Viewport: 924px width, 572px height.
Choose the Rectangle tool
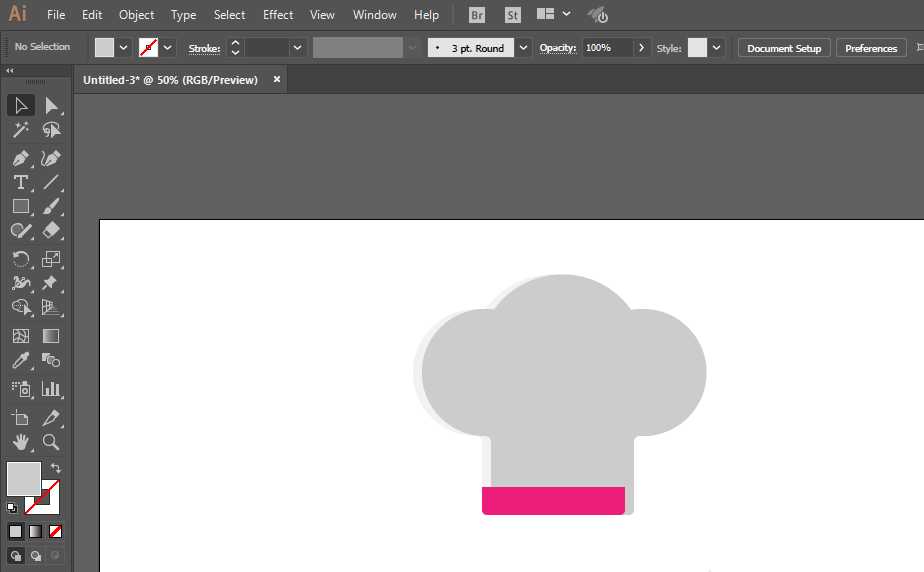coord(21,206)
